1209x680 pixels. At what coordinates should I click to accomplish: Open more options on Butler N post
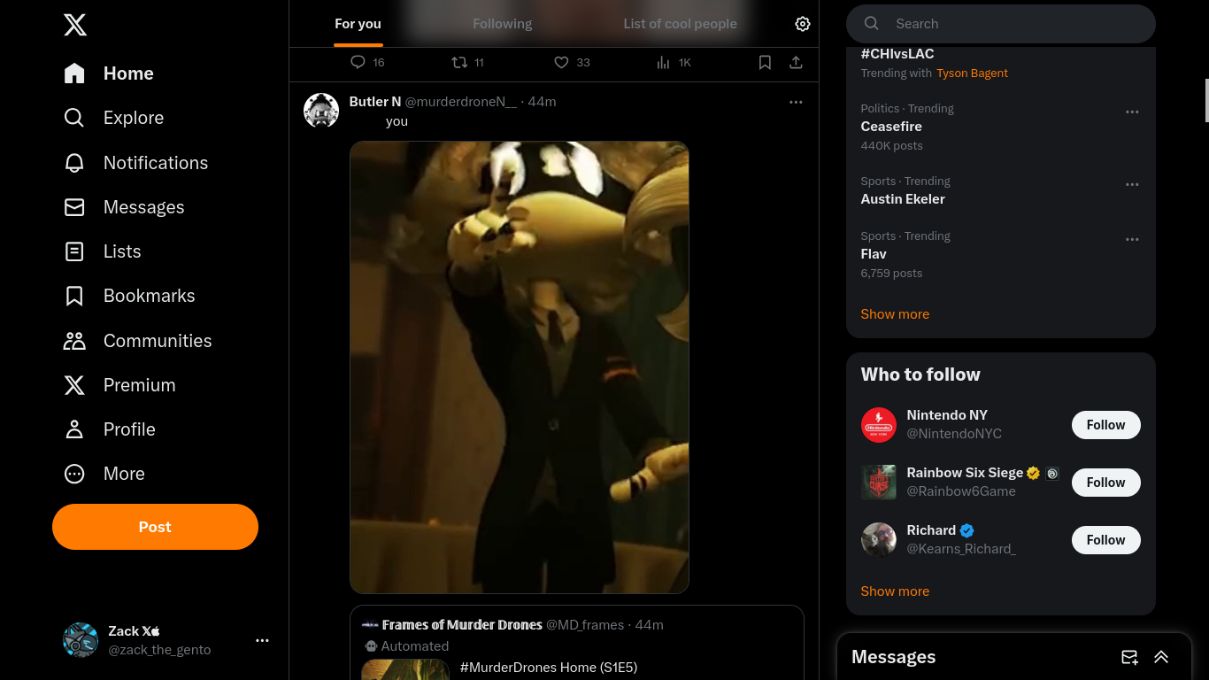point(796,102)
